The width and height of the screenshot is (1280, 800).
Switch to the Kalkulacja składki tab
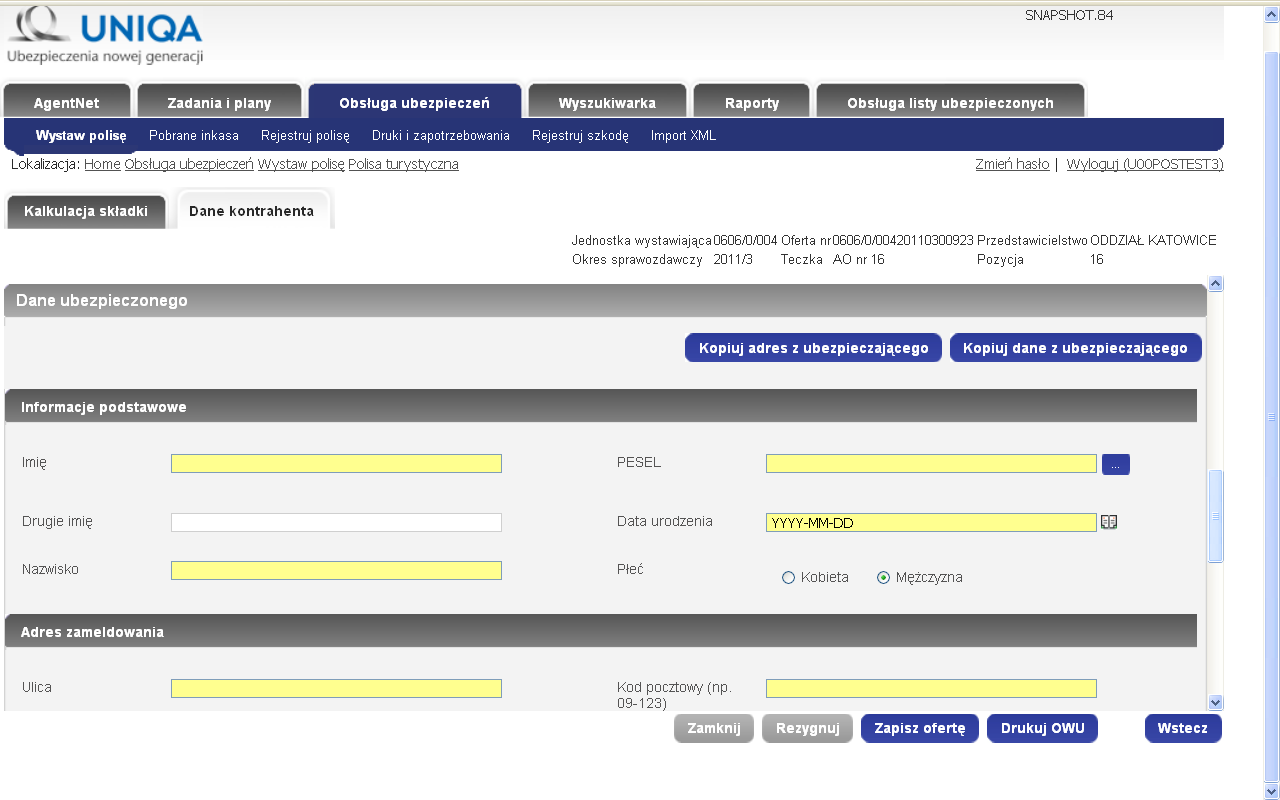pyautogui.click(x=86, y=211)
